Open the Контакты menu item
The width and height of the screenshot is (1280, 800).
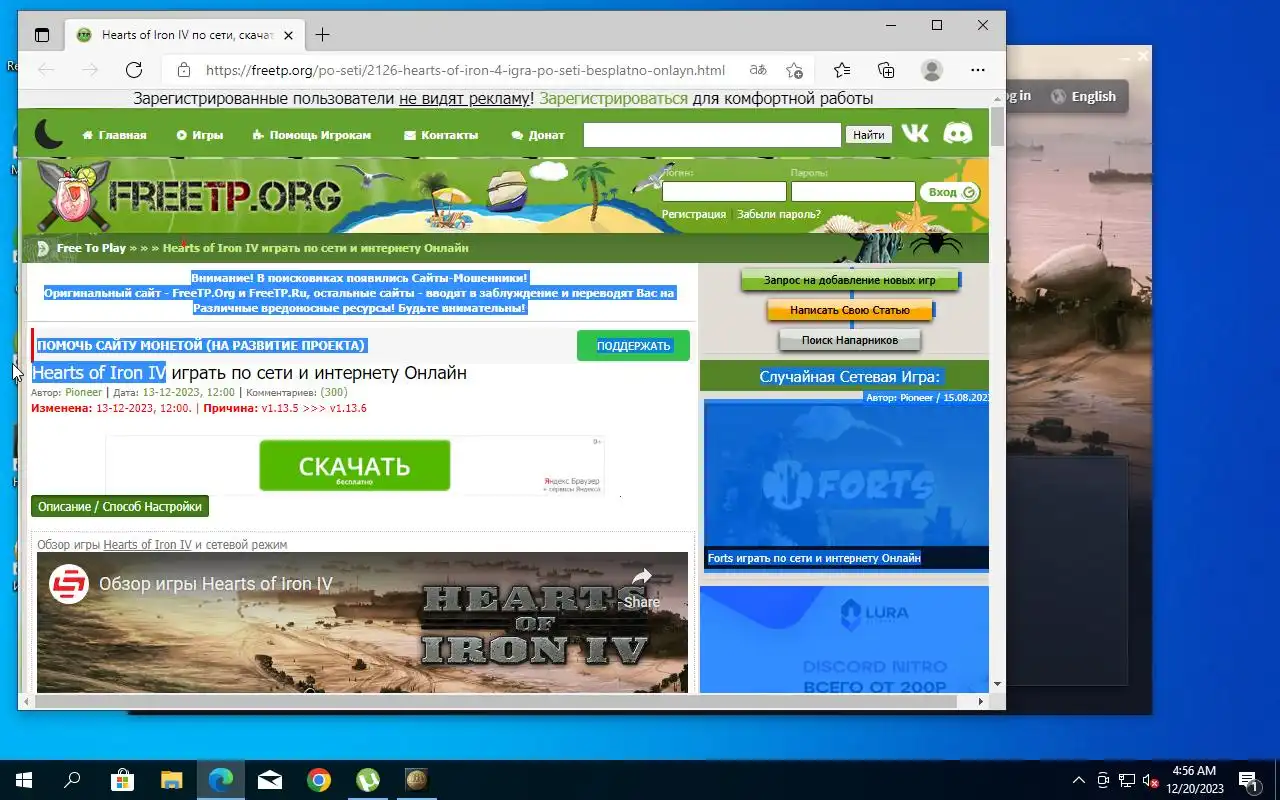click(x=440, y=135)
